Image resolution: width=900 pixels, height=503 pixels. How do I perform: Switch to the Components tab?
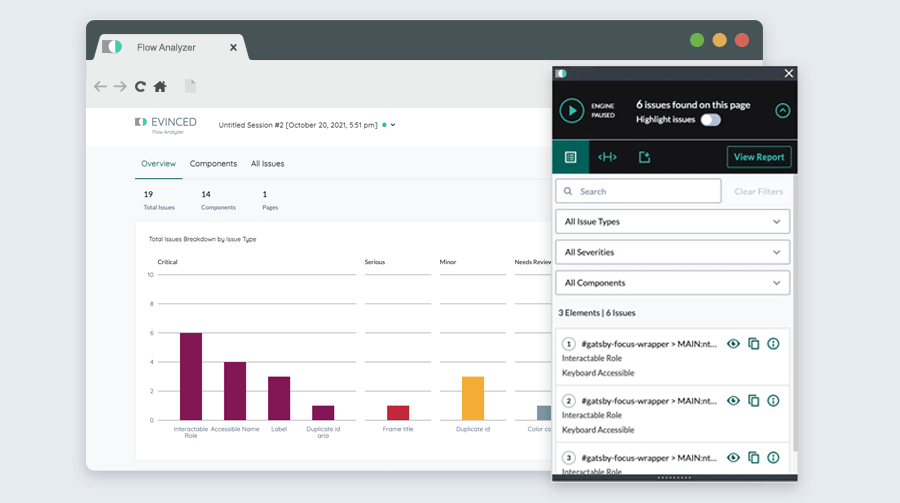(x=213, y=164)
